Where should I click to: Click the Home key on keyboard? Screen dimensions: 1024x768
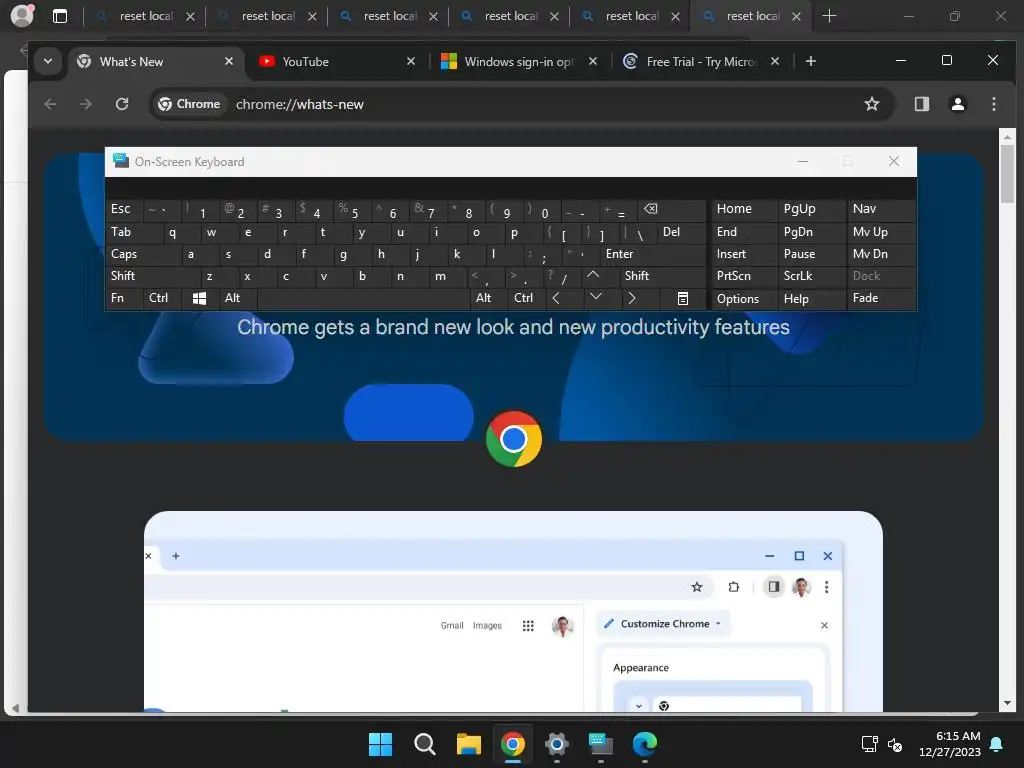coord(744,210)
